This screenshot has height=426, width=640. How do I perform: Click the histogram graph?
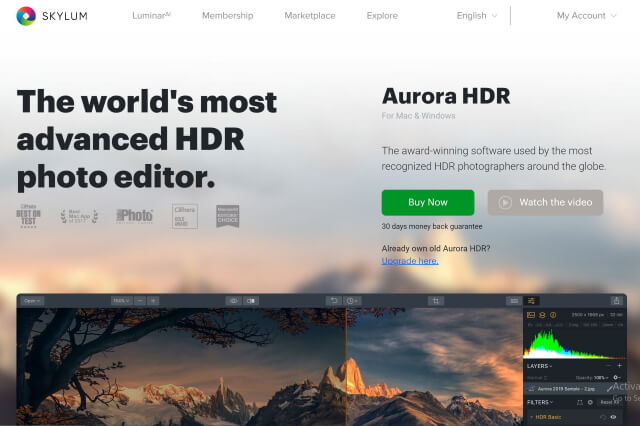point(575,344)
